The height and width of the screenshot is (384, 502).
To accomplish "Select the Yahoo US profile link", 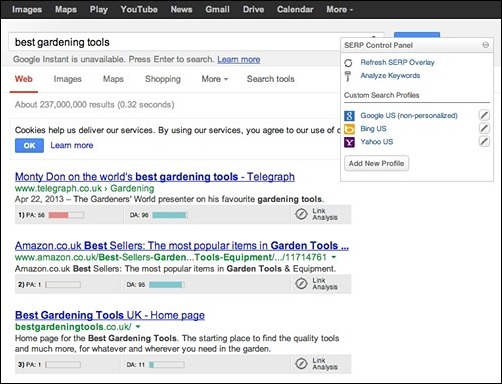I will [377, 142].
